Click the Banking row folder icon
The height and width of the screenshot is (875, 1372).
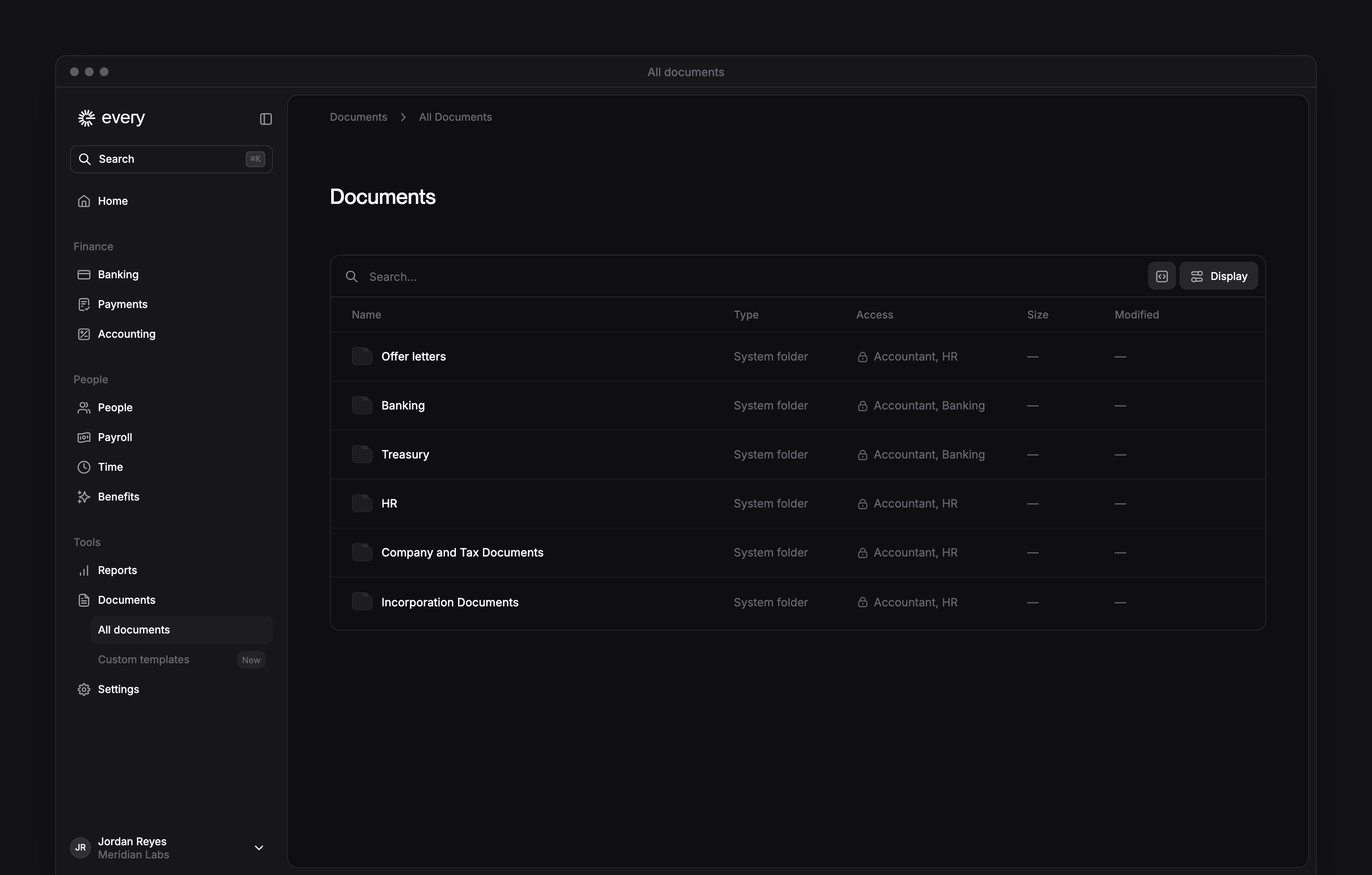point(362,405)
